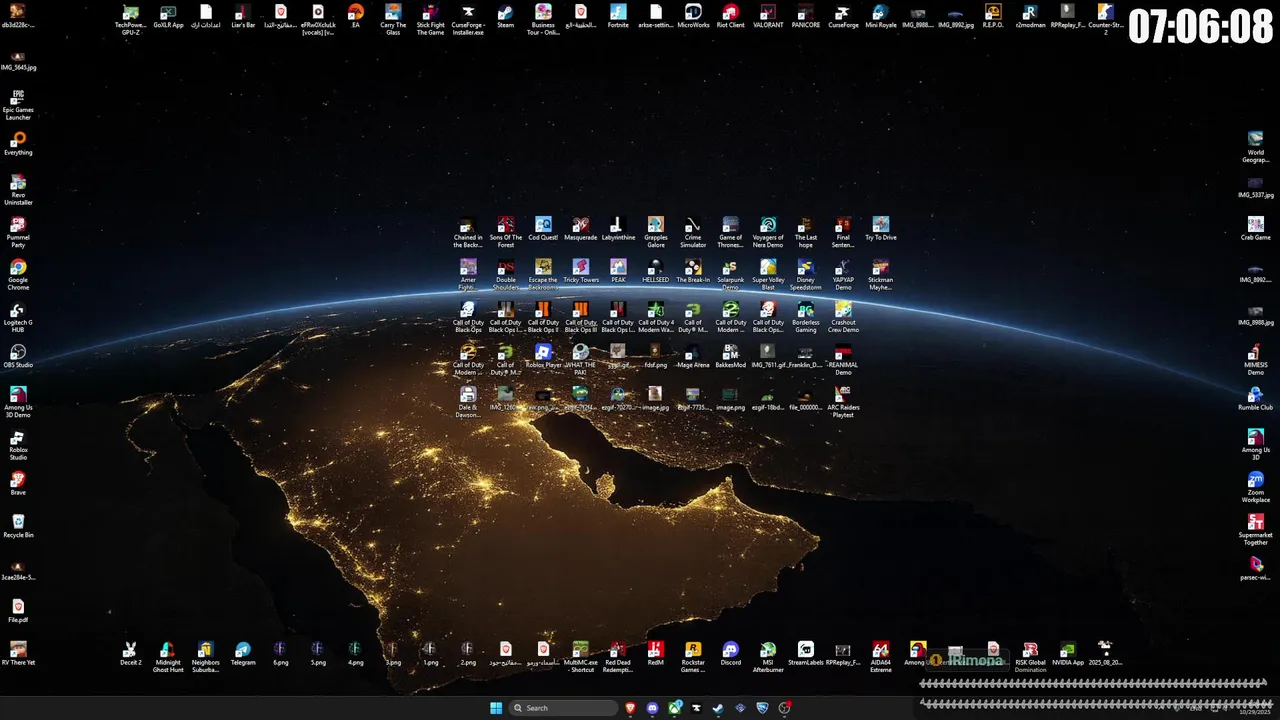Viewport: 1280px width, 720px height.
Task: Open Crime Simulator shortcut
Action: click(x=693, y=232)
